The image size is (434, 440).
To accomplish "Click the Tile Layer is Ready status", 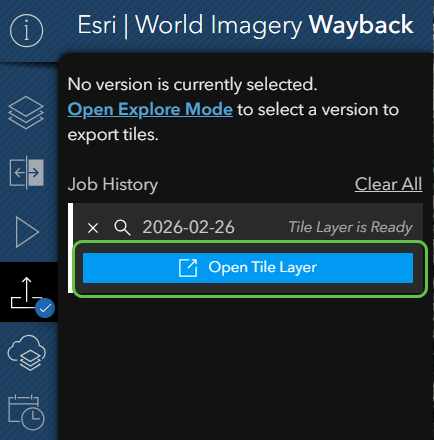I will point(350,227).
